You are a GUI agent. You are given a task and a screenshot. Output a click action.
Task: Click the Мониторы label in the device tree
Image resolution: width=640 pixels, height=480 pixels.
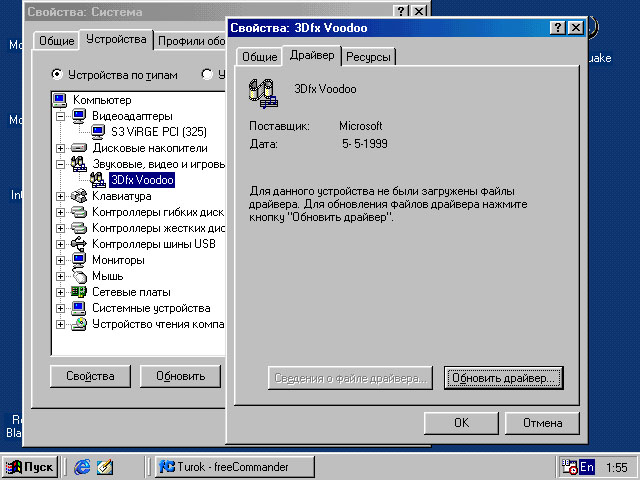coord(118,260)
